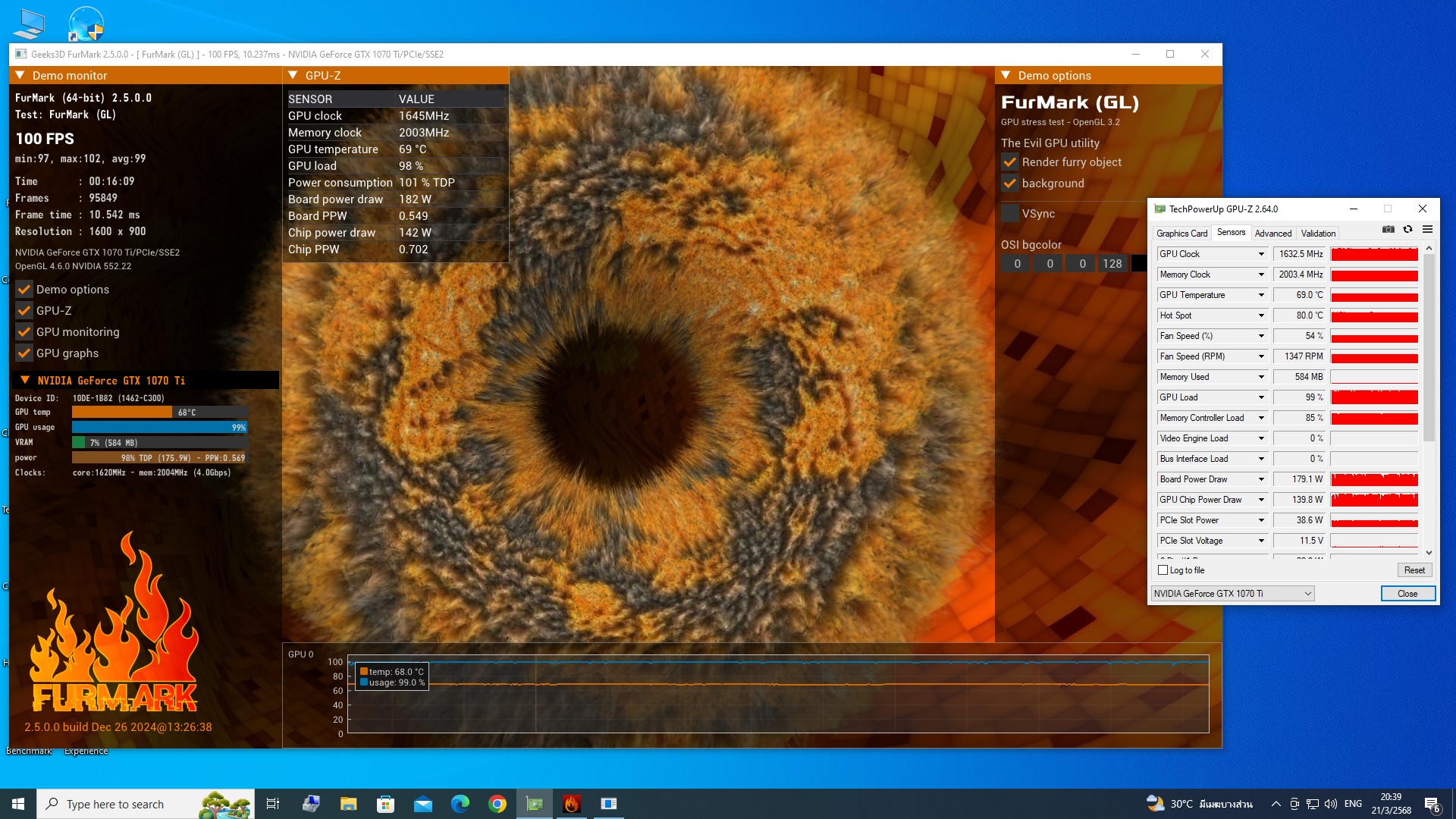Open the Windows Start menu
The width and height of the screenshot is (1456, 819).
(18, 804)
